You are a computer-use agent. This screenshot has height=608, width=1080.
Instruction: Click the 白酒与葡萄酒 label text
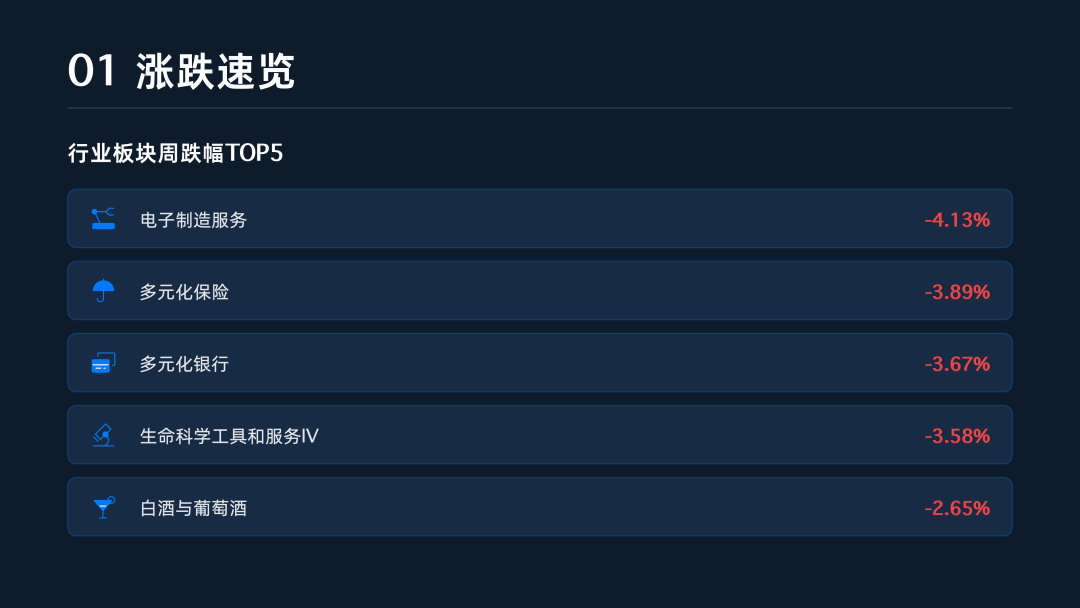pyautogui.click(x=193, y=508)
